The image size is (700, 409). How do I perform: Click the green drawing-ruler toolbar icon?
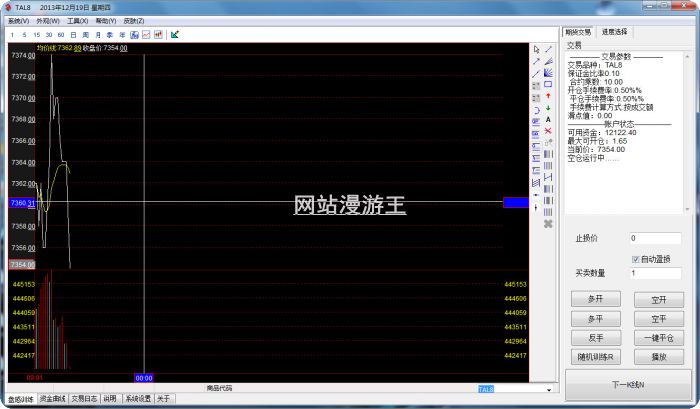click(175, 35)
